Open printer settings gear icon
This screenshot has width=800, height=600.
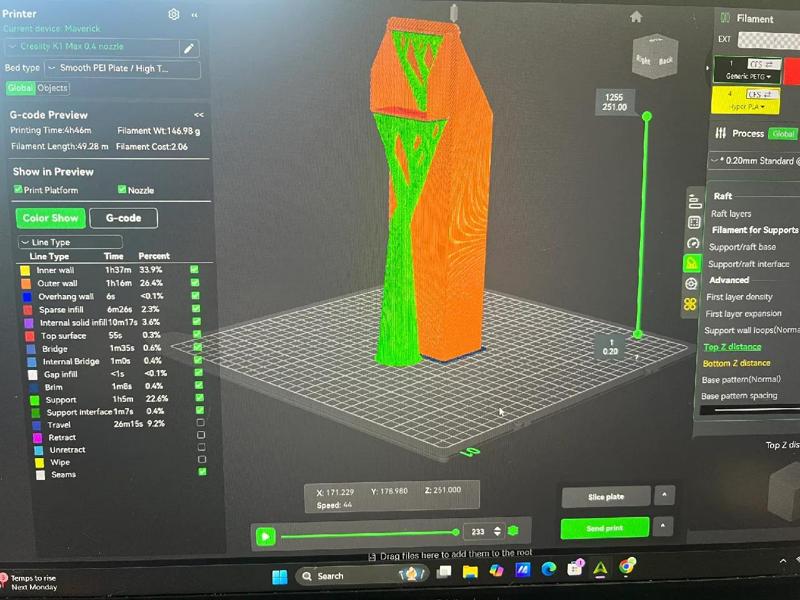click(x=173, y=14)
